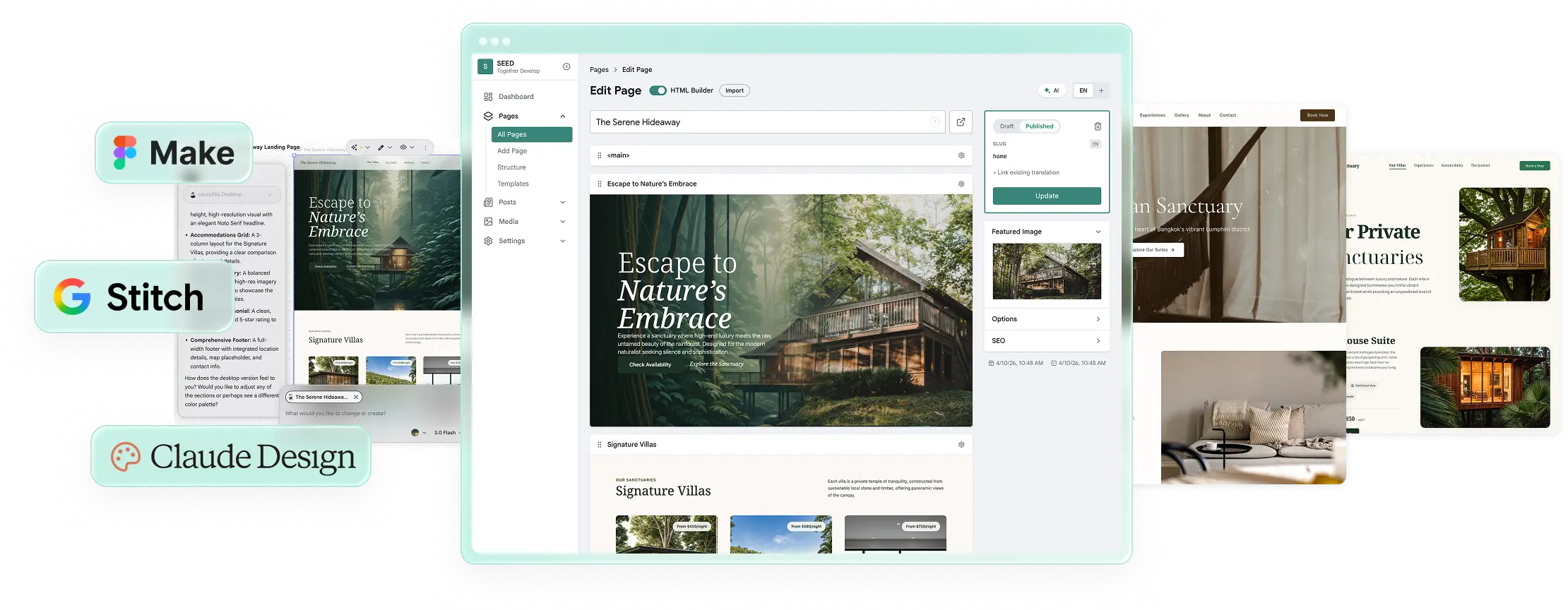Open Structure in sidebar
Viewport: 1568px width, 610px height.
511,167
